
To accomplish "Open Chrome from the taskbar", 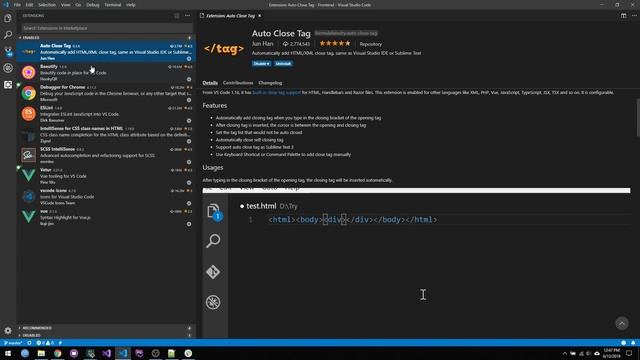I will pos(58,353).
